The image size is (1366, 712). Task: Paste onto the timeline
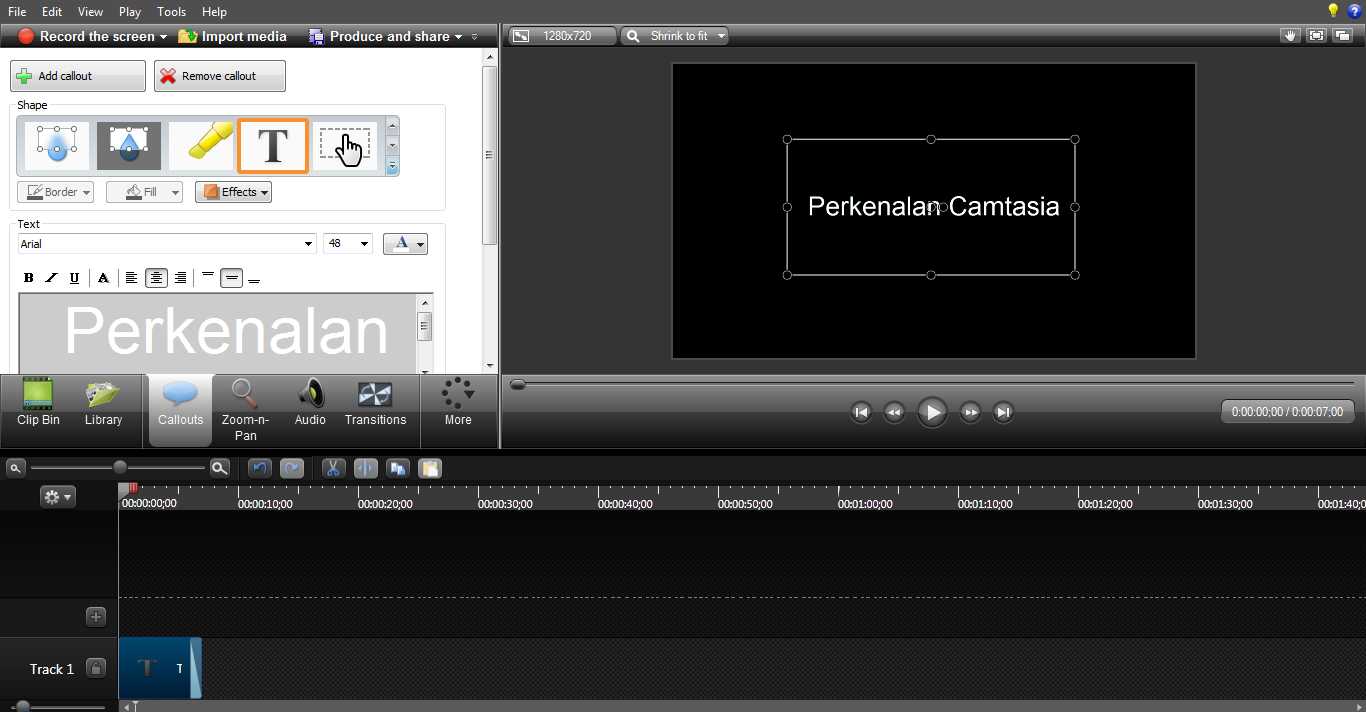430,468
